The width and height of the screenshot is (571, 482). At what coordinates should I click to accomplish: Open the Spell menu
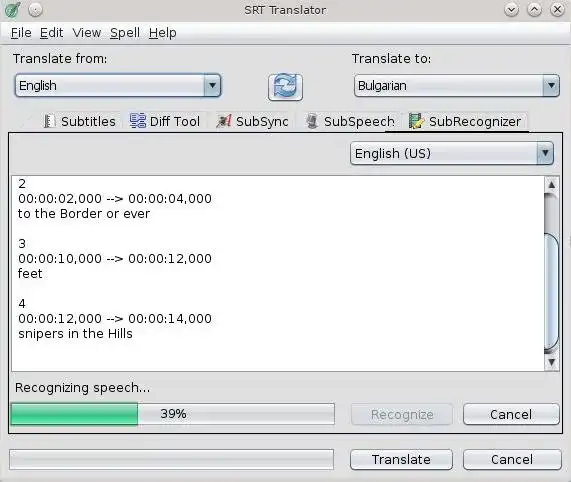[125, 33]
